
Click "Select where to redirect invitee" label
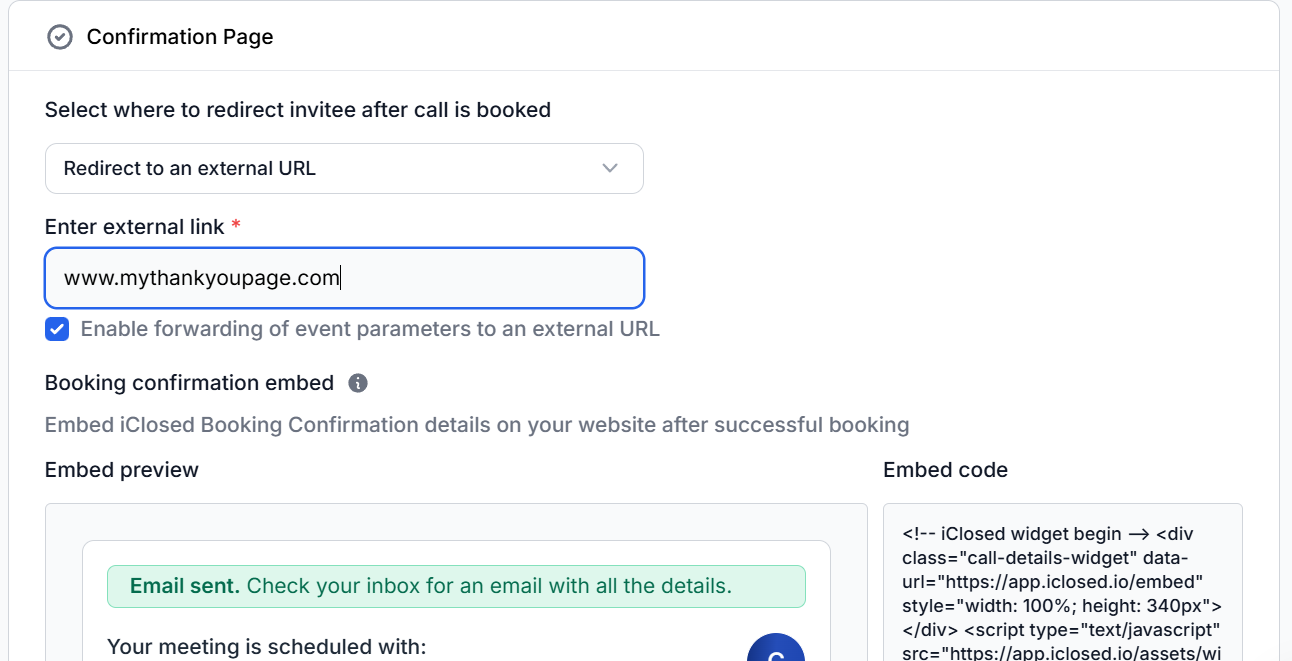tap(298, 110)
